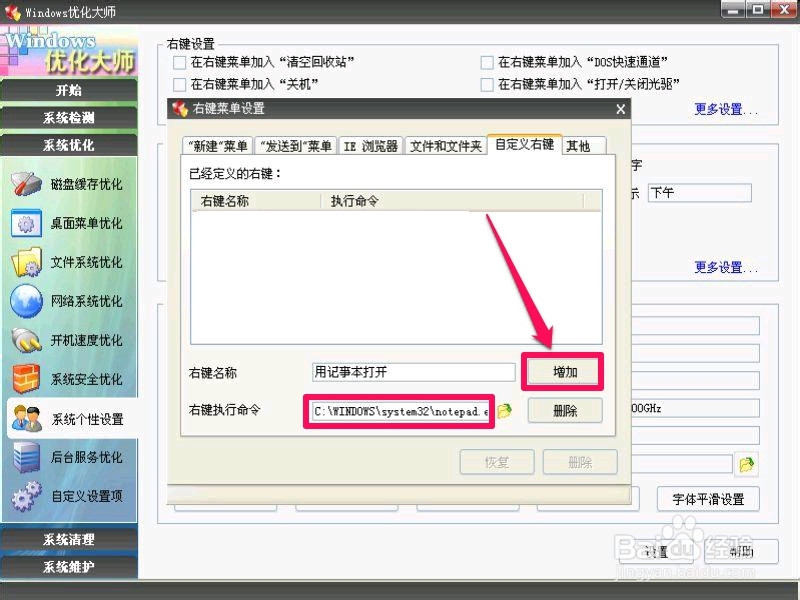Switch to 文件和文件夹 tab
Image resolution: width=800 pixels, height=600 pixels.
(x=445, y=146)
